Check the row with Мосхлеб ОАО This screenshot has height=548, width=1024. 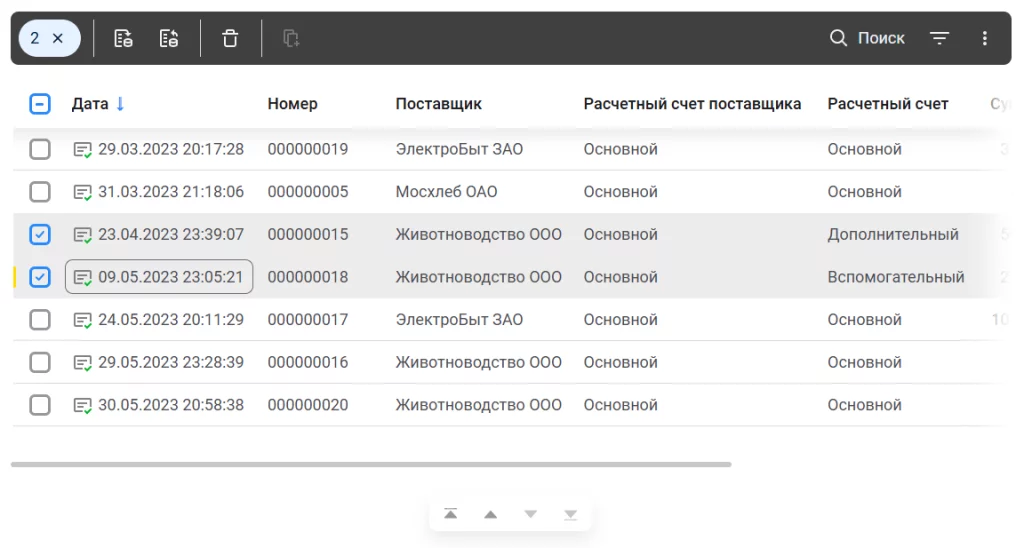[40, 192]
